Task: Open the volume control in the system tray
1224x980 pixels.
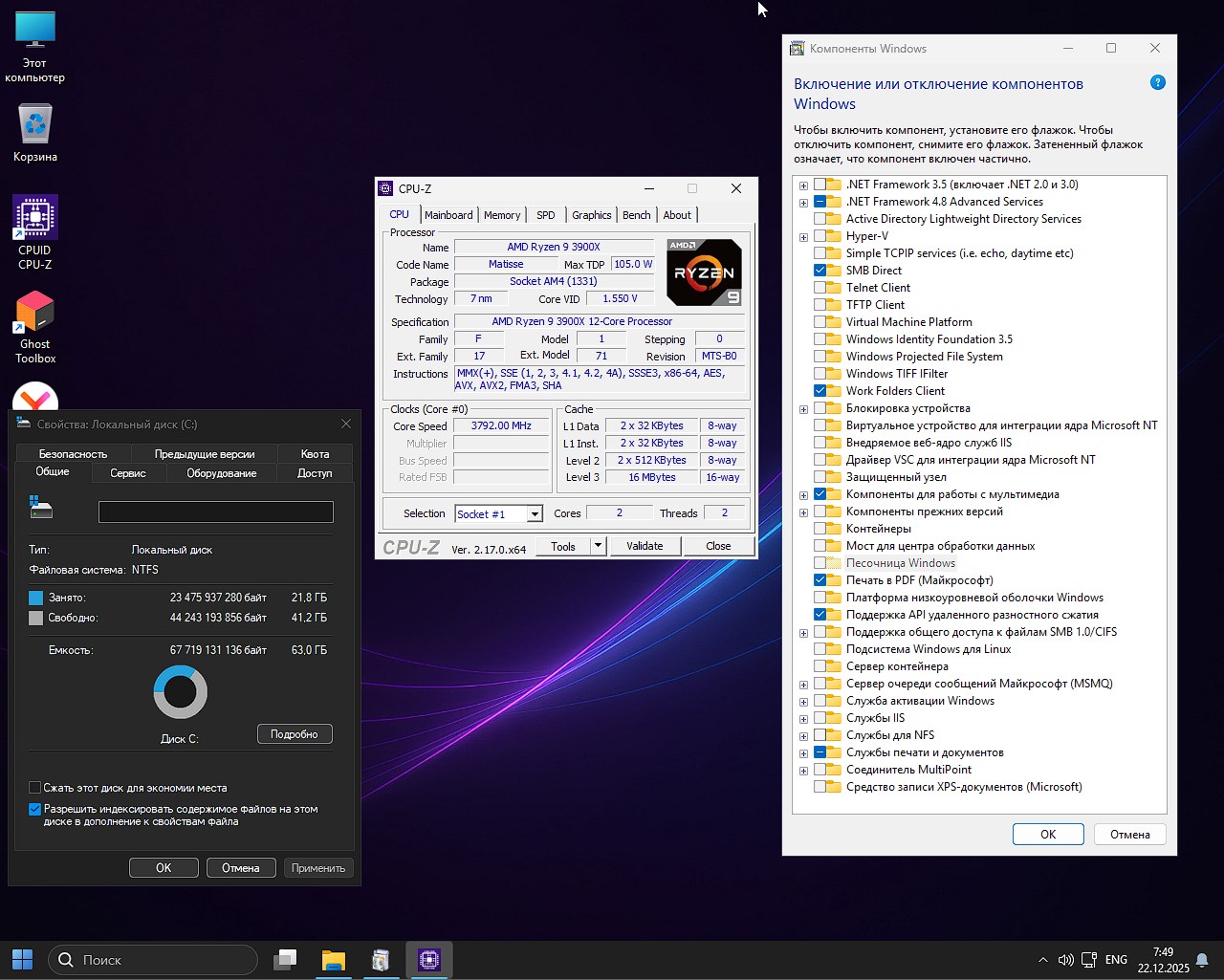Action: pos(1065,959)
